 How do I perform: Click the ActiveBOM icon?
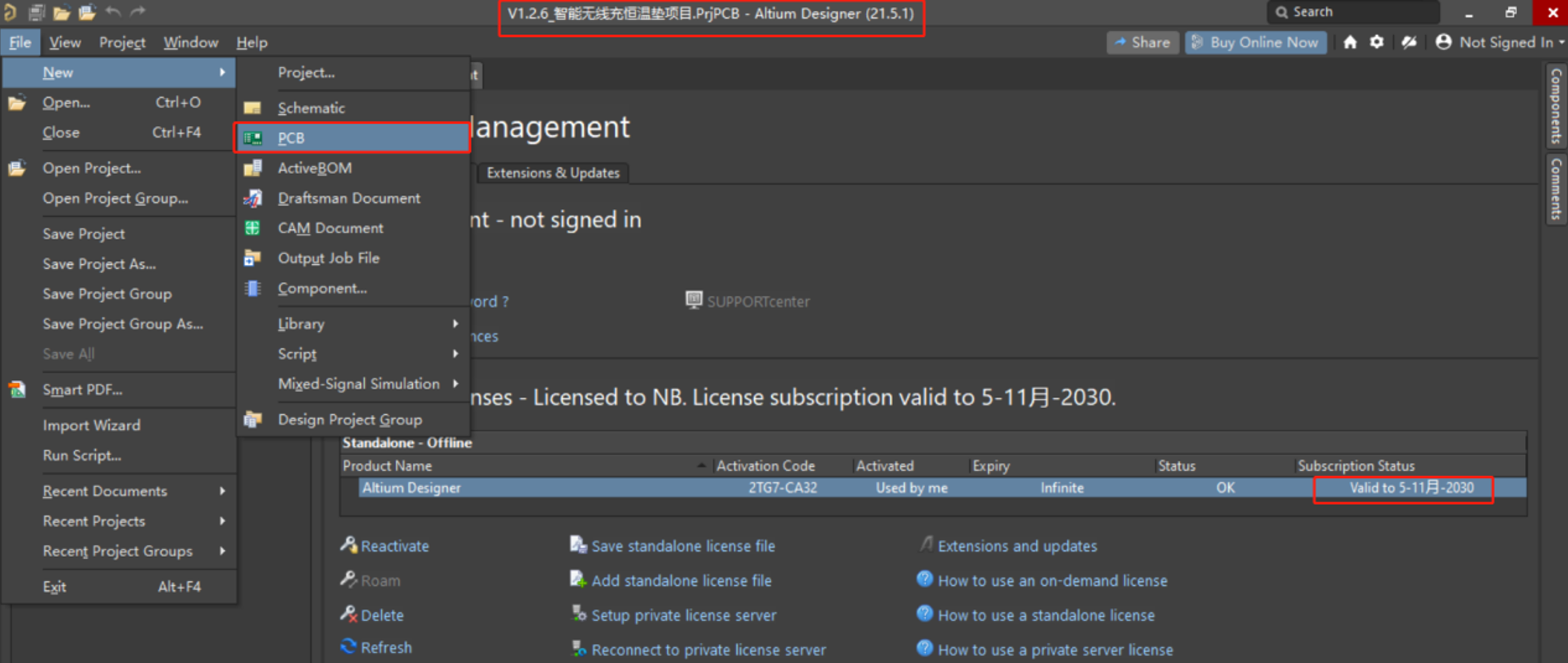coord(253,168)
